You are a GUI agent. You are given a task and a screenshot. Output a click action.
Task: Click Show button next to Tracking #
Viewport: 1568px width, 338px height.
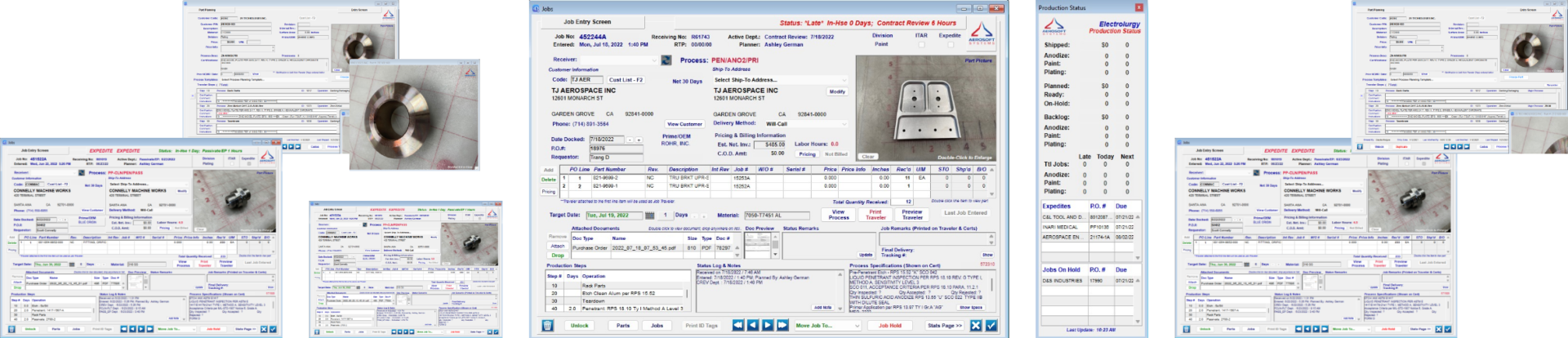[987, 255]
